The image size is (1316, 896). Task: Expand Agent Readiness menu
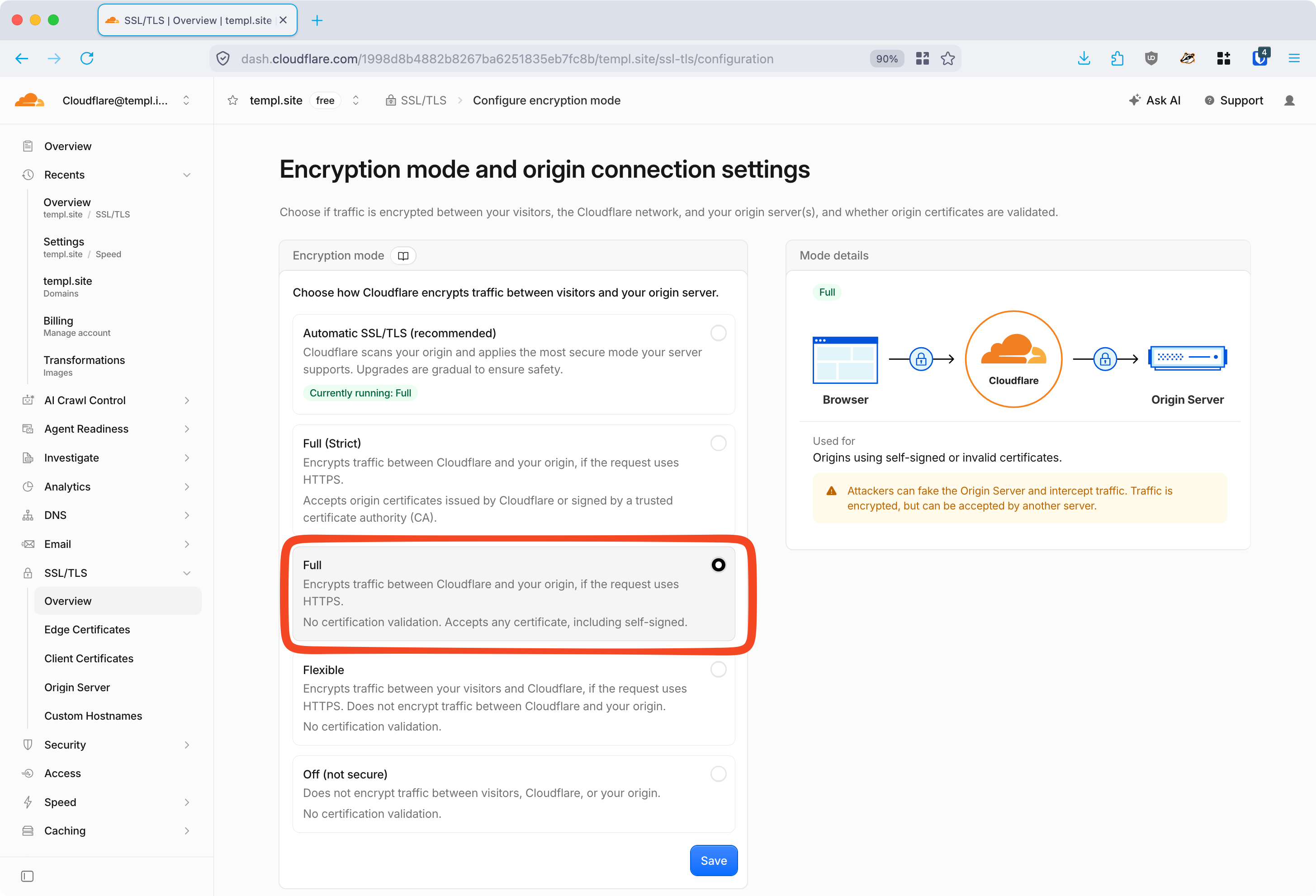[187, 429]
